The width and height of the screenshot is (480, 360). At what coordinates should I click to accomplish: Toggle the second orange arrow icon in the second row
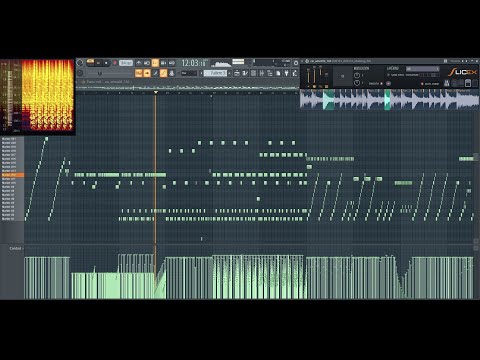(x=147, y=73)
